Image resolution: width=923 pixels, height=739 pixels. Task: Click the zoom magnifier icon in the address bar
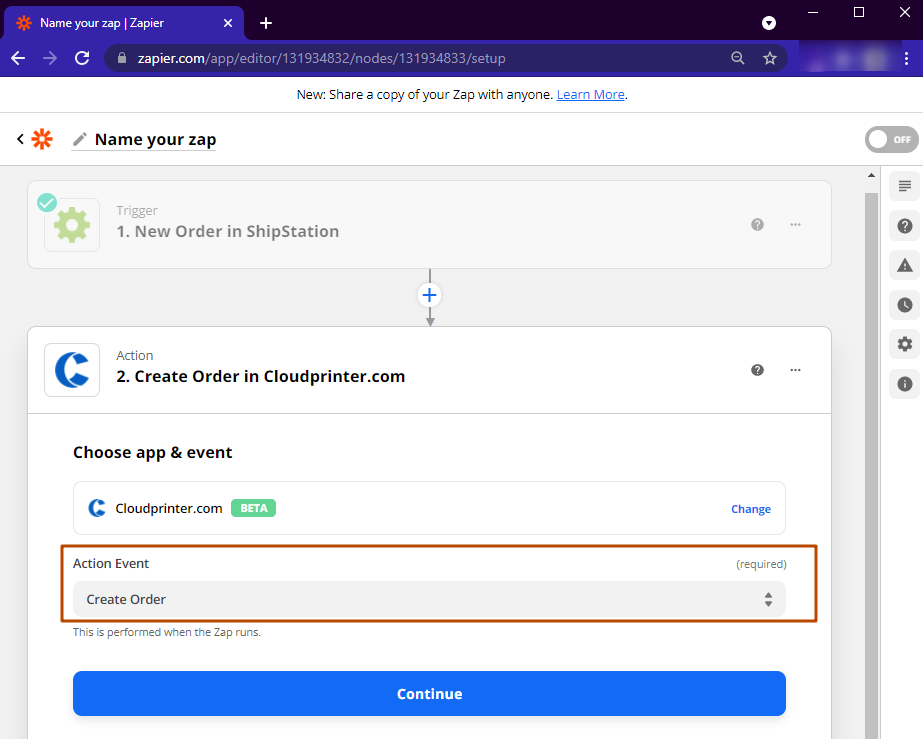(738, 58)
